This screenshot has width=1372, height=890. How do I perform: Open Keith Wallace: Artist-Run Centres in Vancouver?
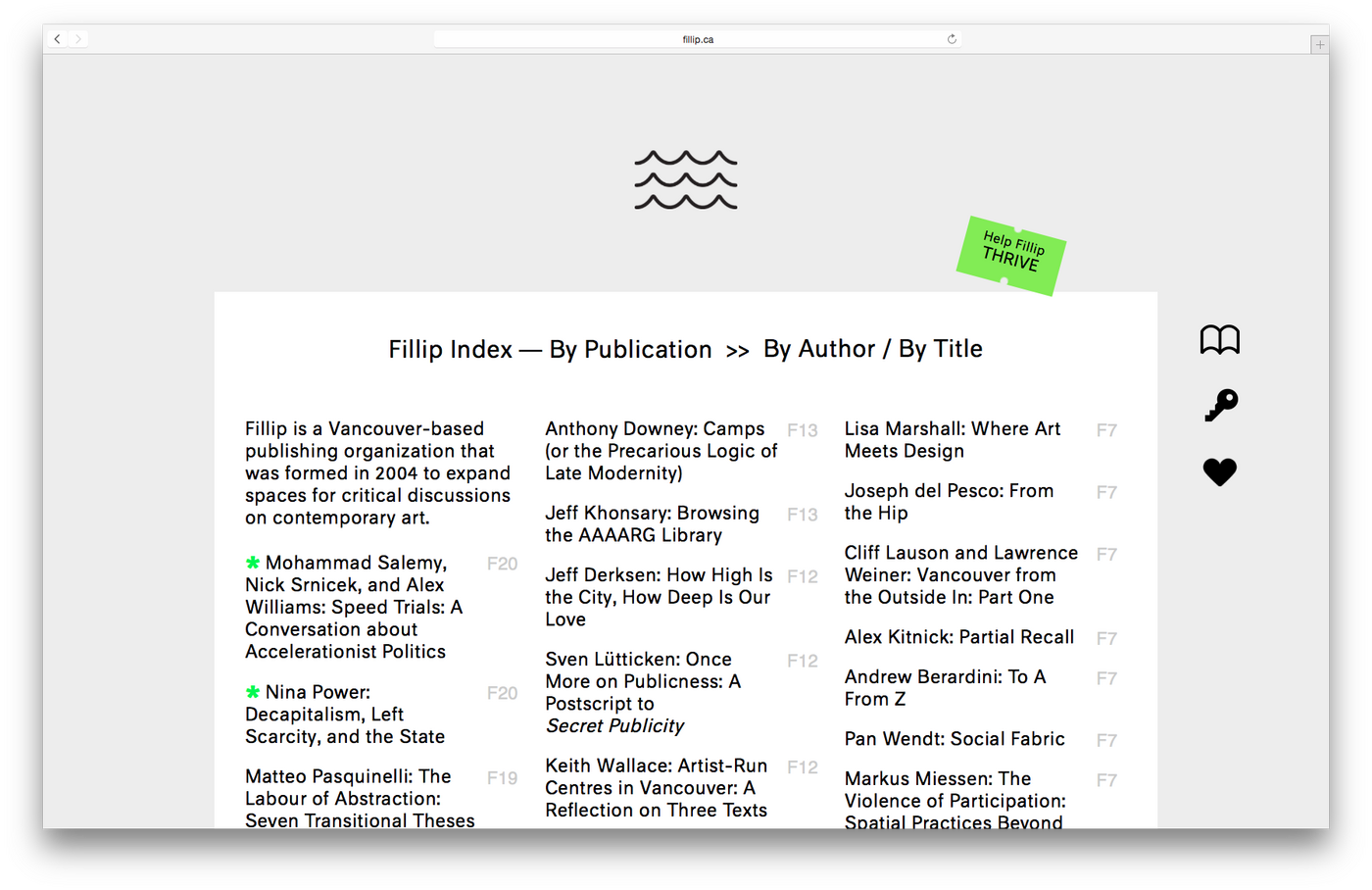tap(657, 787)
